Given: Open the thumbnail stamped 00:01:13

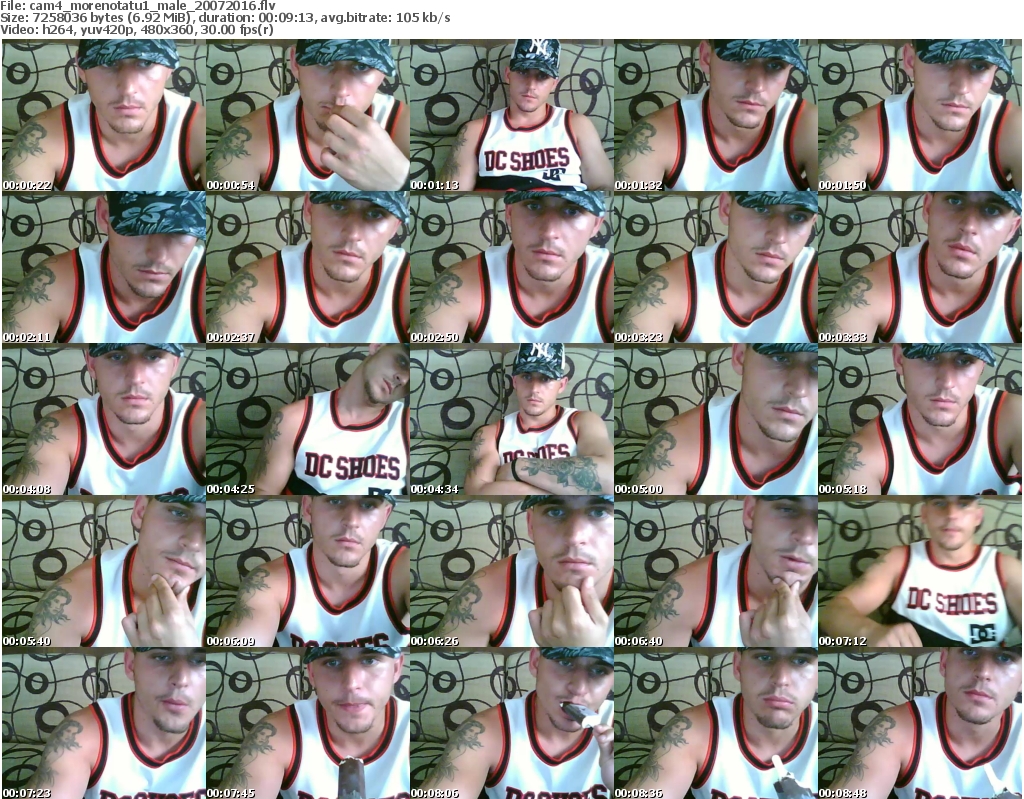Looking at the screenshot, I should pyautogui.click(x=511, y=115).
